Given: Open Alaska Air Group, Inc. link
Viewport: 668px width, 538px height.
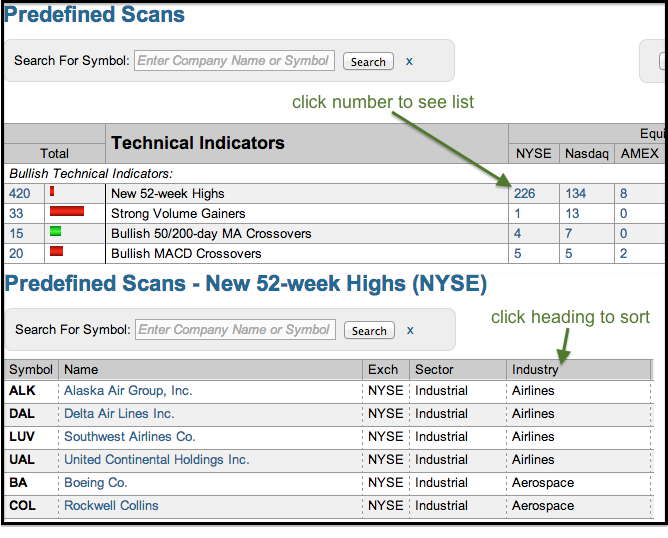Looking at the screenshot, I should 128,391.
